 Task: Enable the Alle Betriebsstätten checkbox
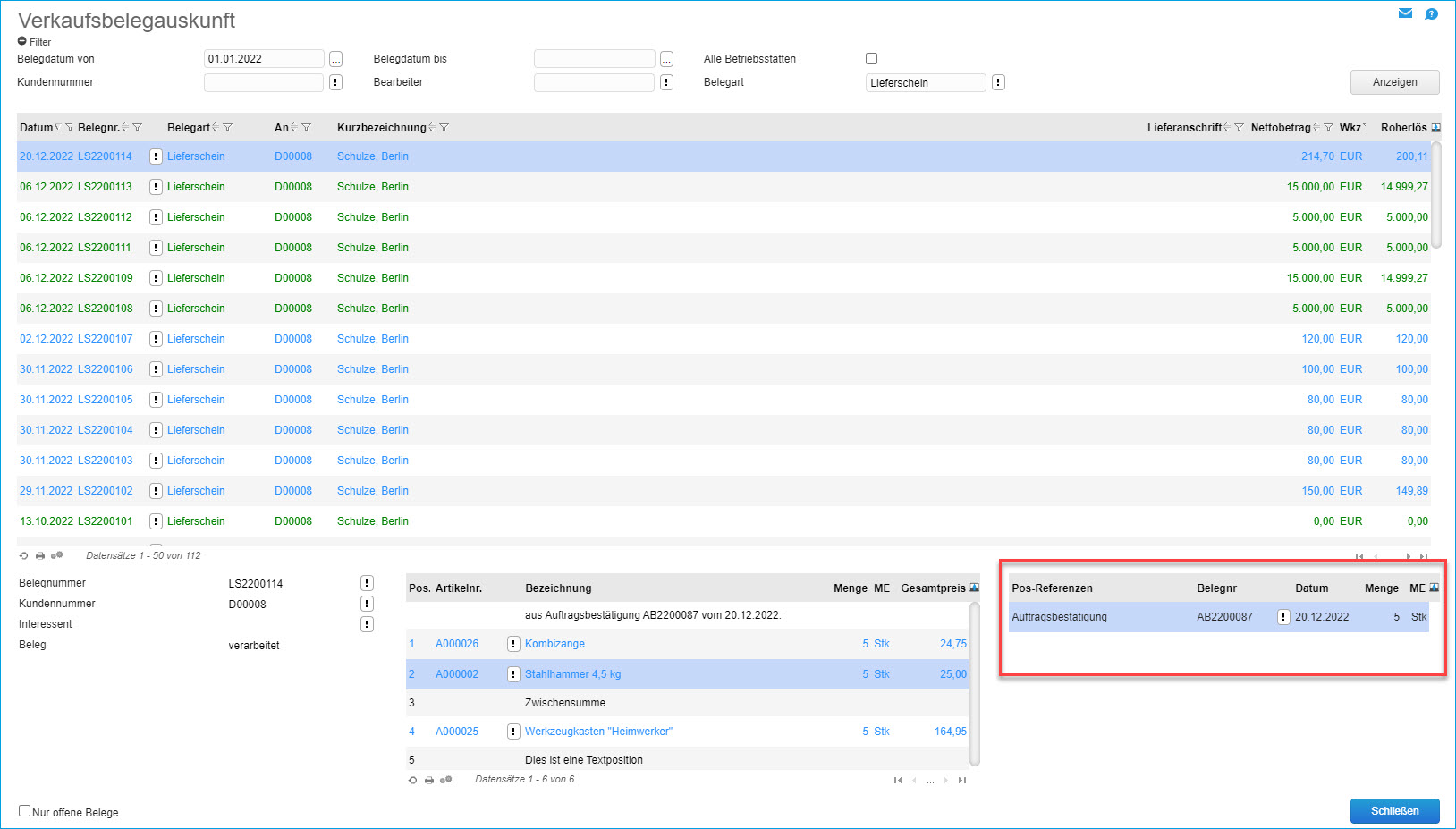pyautogui.click(x=871, y=59)
